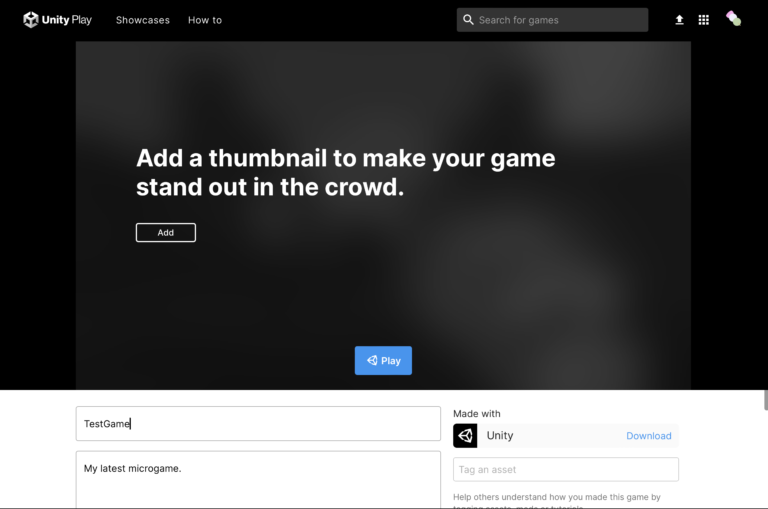Click the Unity logo under Made with

click(x=465, y=436)
